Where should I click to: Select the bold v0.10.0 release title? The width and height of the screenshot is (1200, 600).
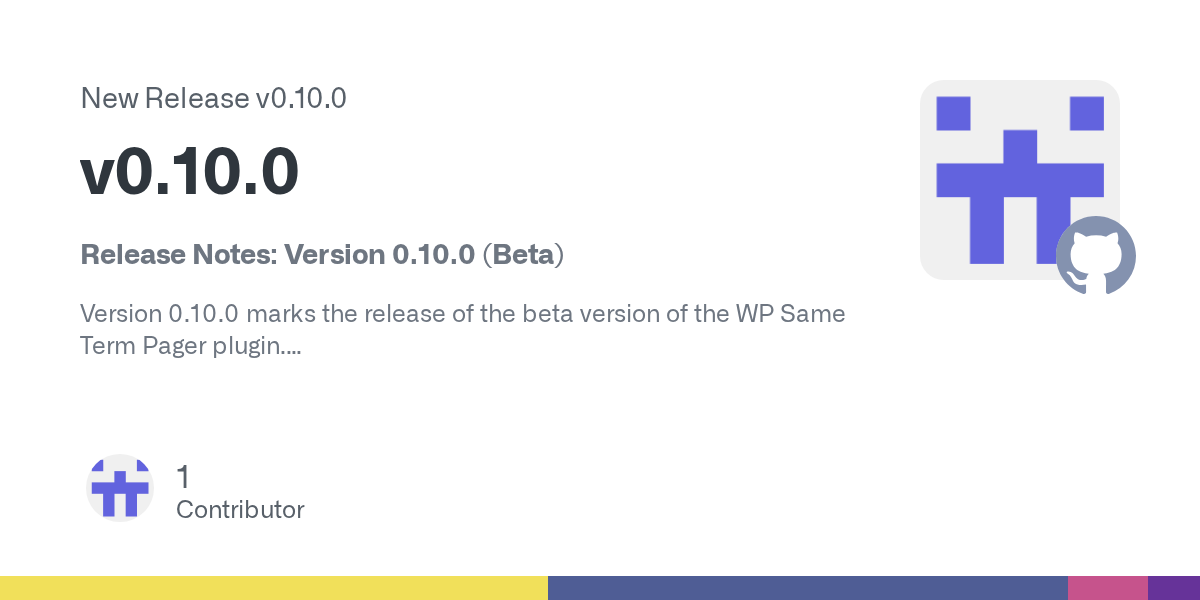[x=189, y=171]
